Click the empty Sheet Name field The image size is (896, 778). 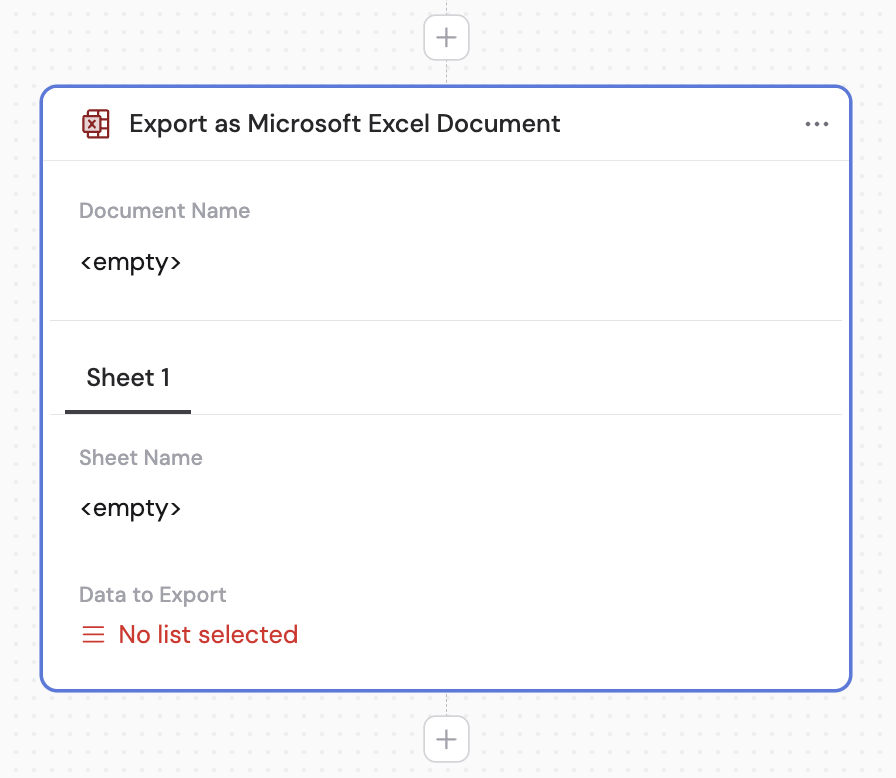[x=131, y=508]
